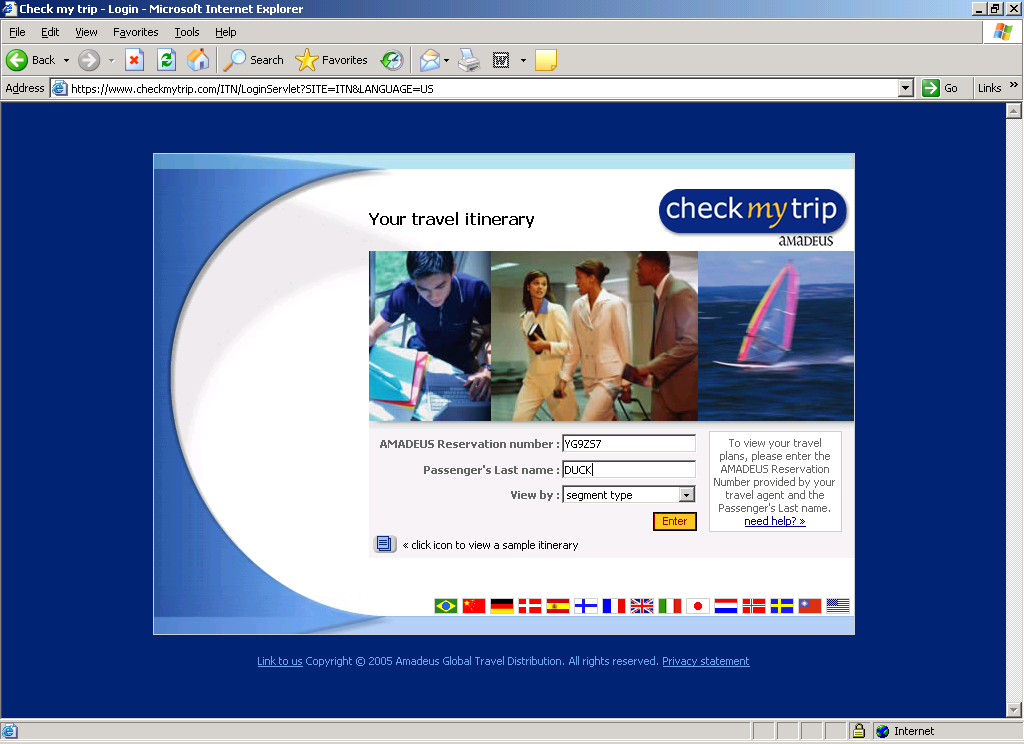Click the Links toolbar label
The image size is (1024, 744).
[x=989, y=88]
